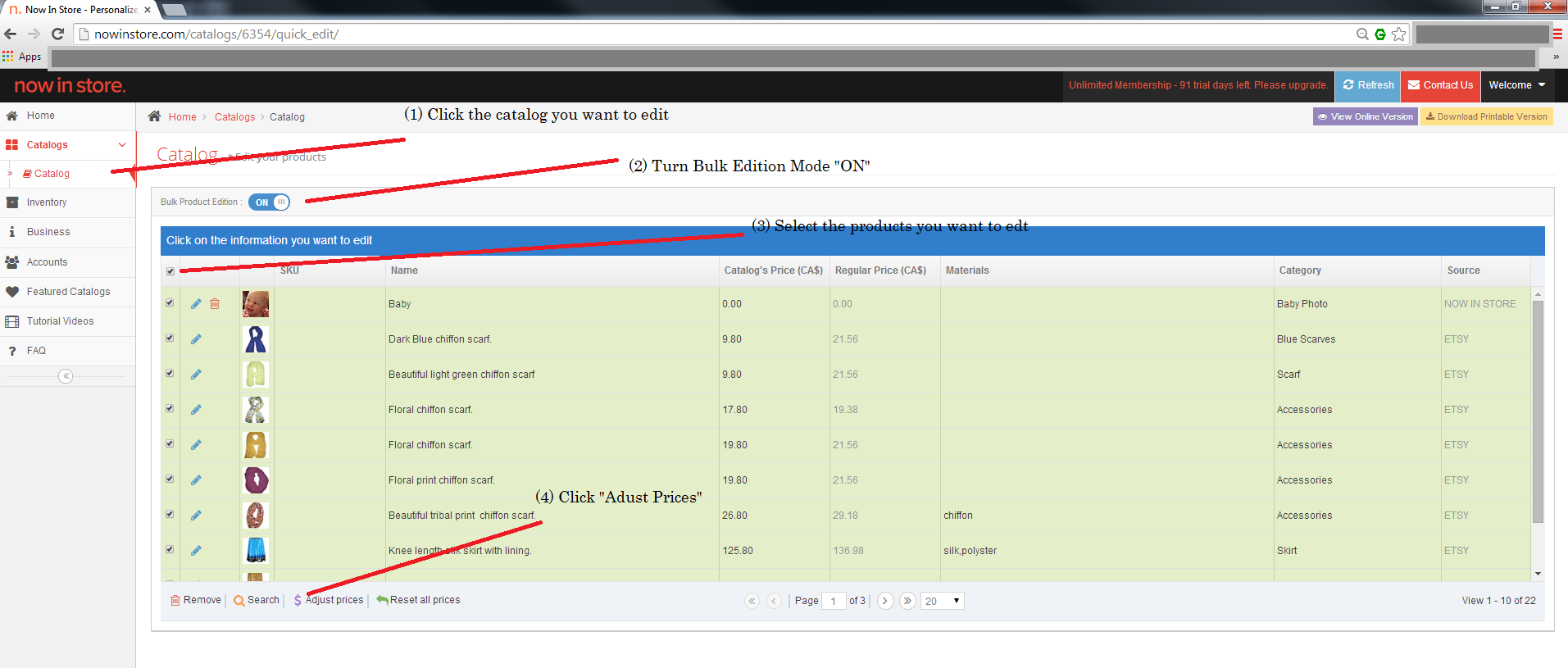Go to the last page of results
The image size is (1568, 668).
click(x=907, y=601)
